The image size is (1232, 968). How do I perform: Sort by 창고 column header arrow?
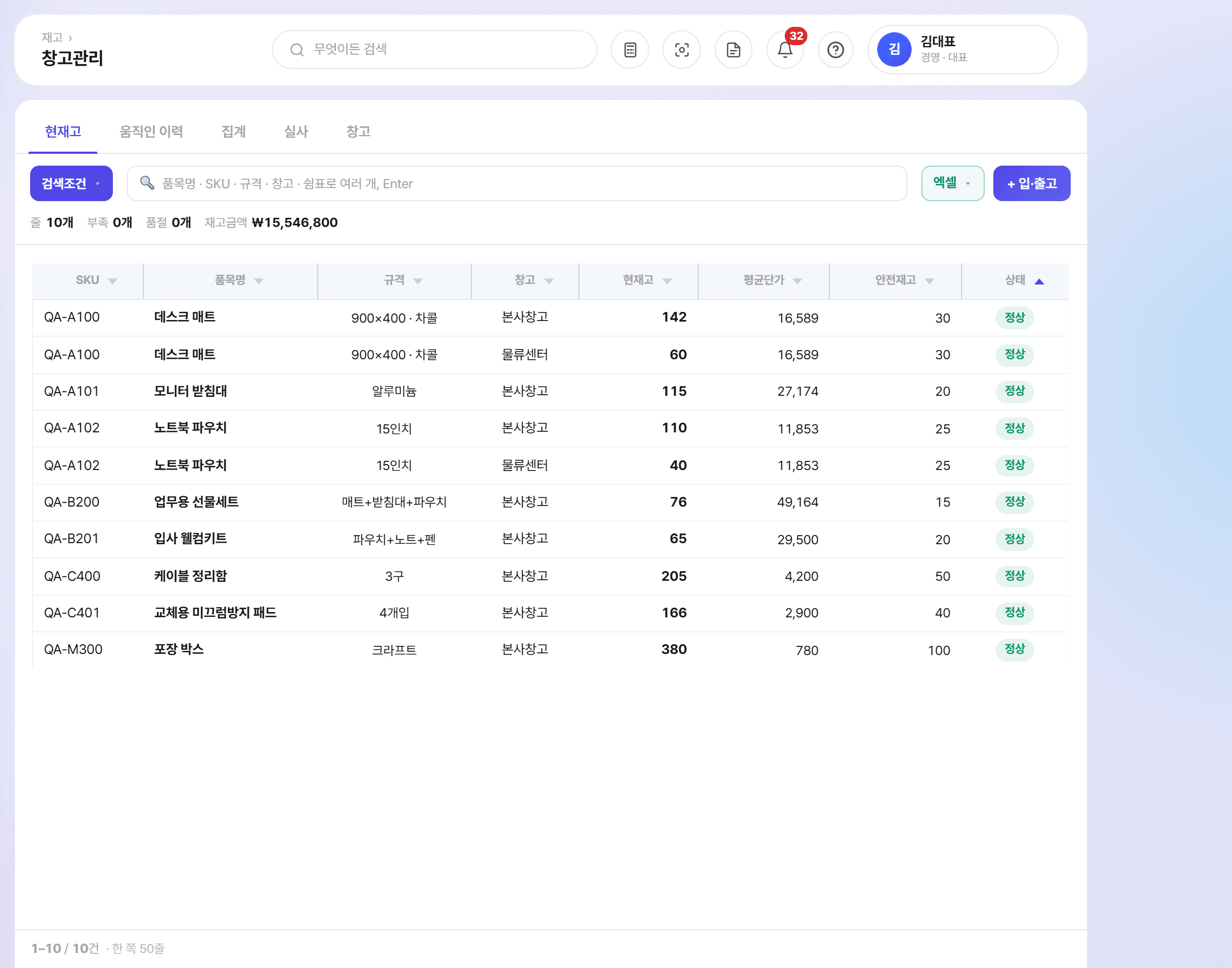549,281
